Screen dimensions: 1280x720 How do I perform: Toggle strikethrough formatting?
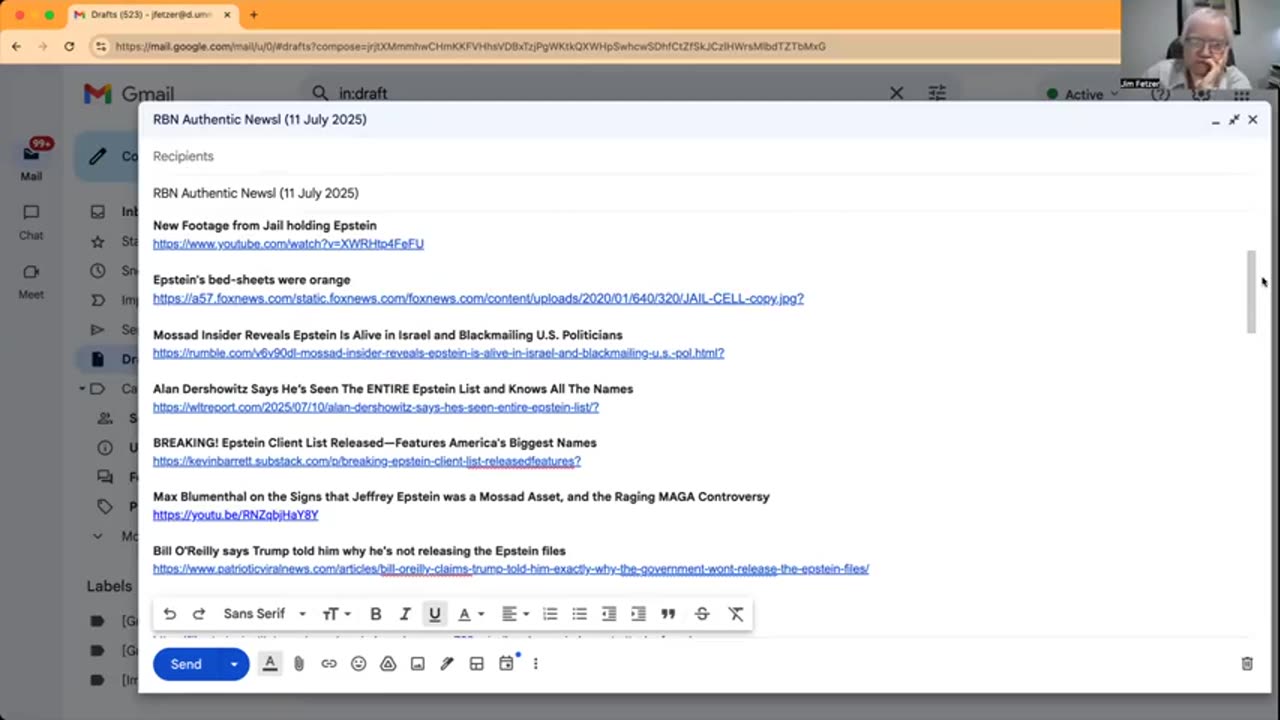coord(702,614)
